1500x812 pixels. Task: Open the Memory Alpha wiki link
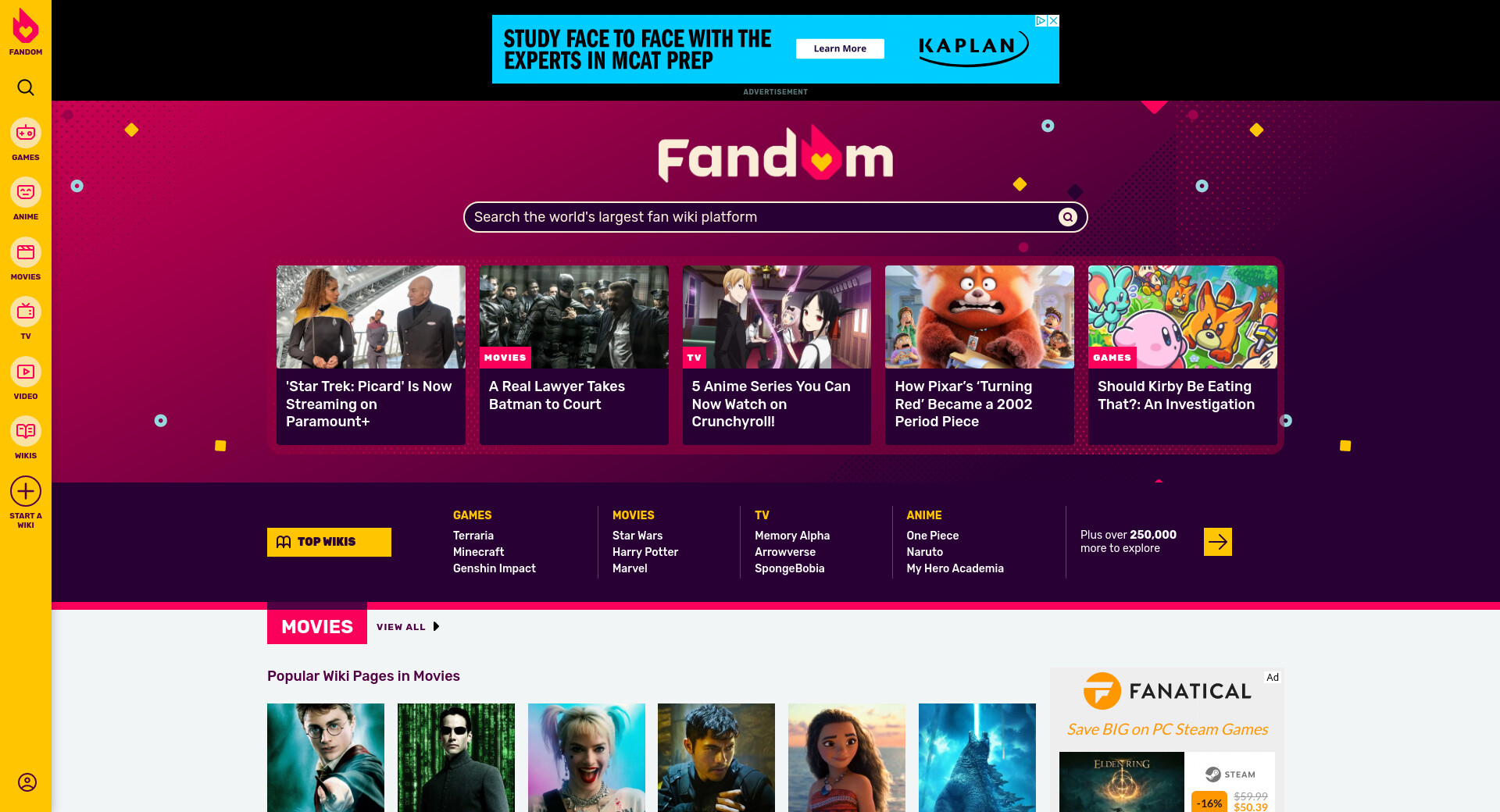click(x=792, y=536)
